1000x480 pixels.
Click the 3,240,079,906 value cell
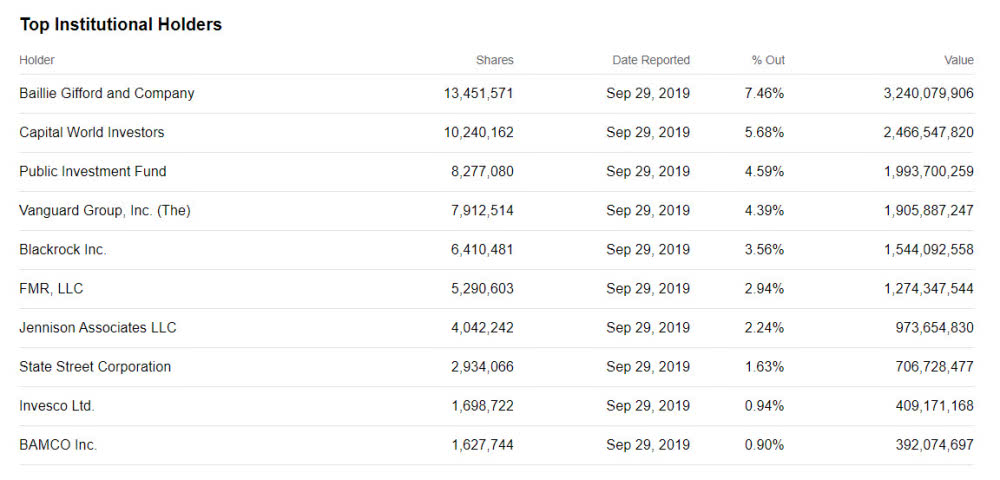click(928, 93)
